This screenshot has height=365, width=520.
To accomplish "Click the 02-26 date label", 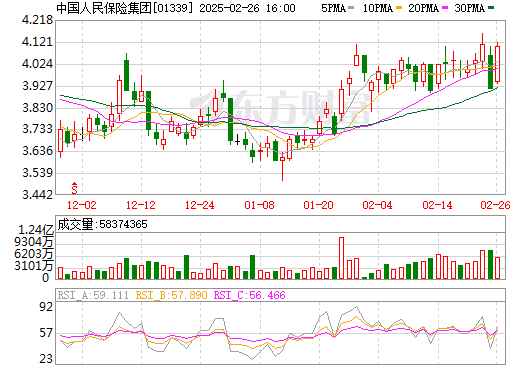I will 495,205.
